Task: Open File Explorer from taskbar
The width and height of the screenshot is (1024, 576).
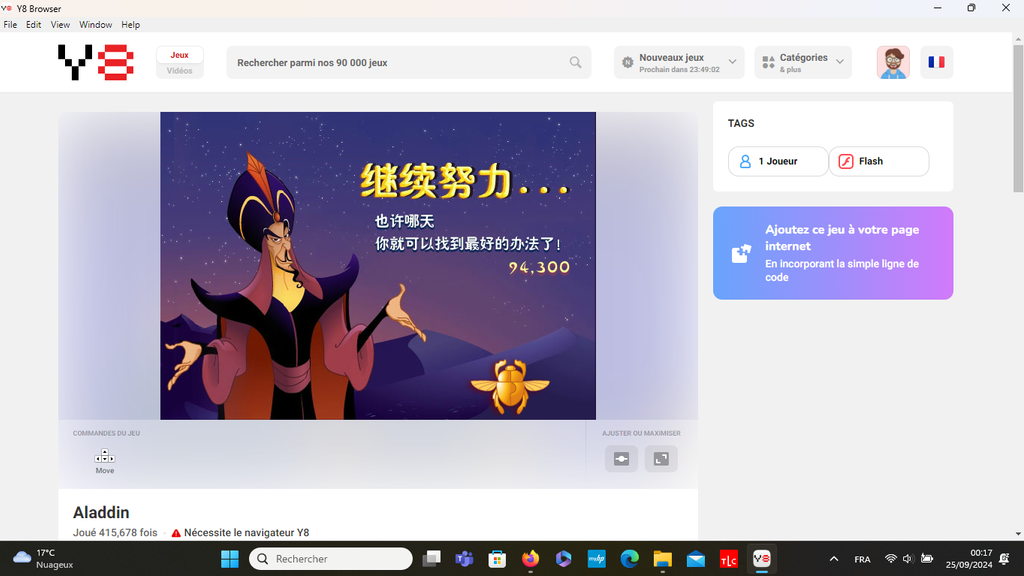Action: 662,559
